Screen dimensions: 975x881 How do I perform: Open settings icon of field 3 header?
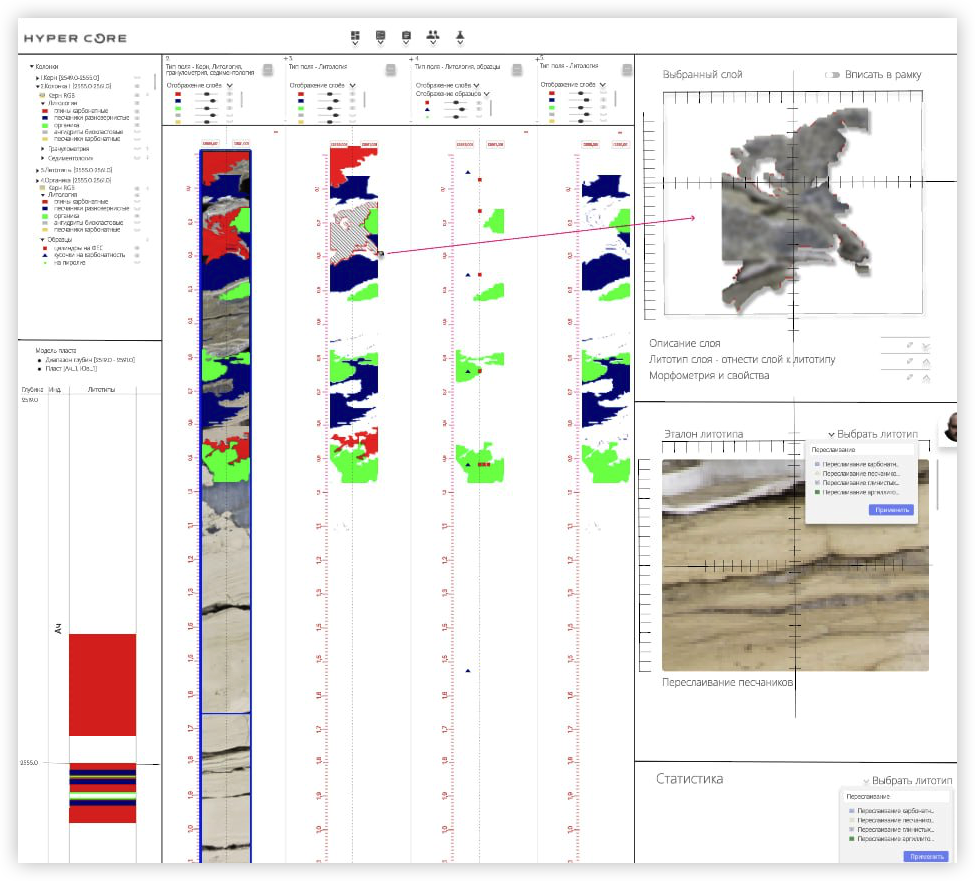pyautogui.click(x=390, y=70)
